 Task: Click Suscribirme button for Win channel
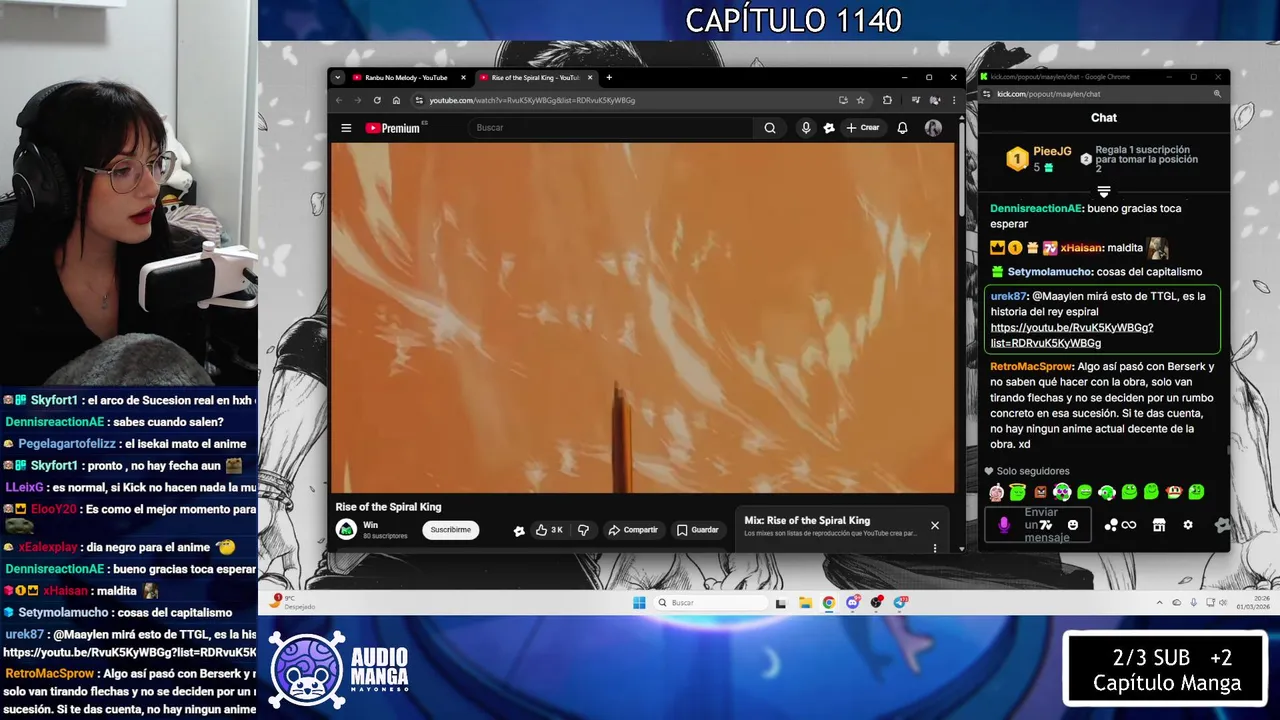pos(450,530)
